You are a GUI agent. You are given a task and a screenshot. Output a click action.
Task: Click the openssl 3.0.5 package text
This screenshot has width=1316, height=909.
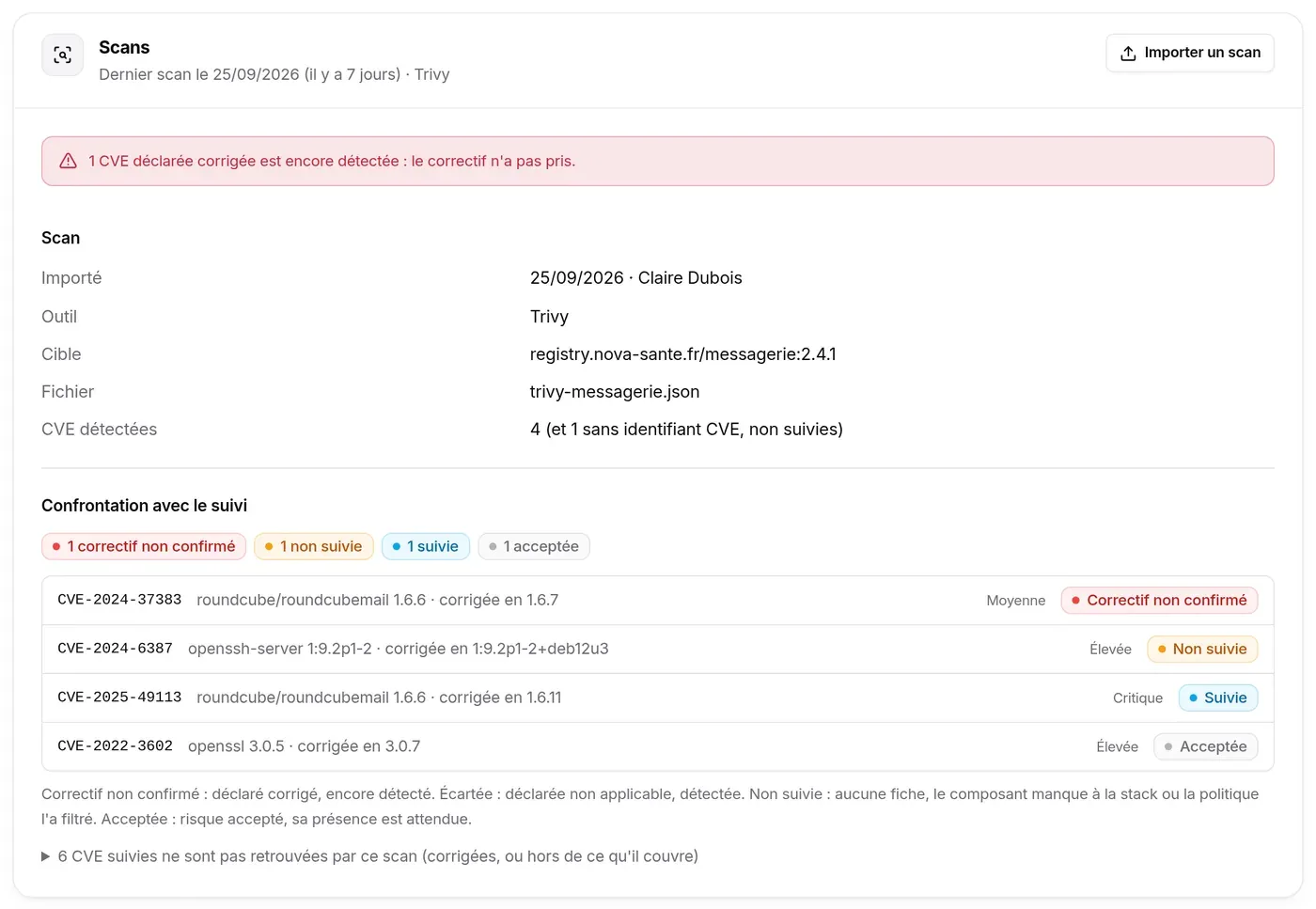tap(305, 747)
